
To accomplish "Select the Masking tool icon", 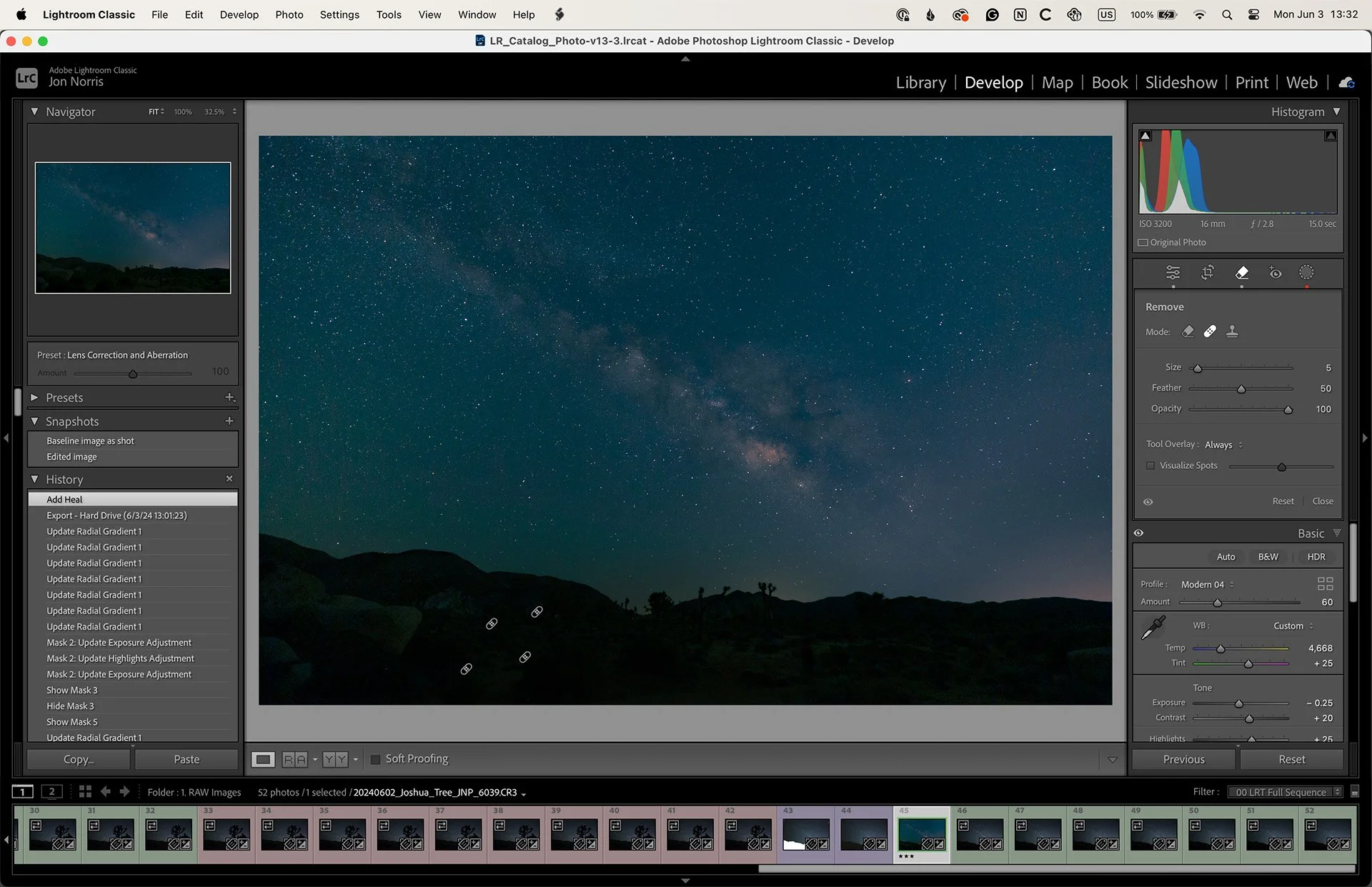I will [1306, 272].
